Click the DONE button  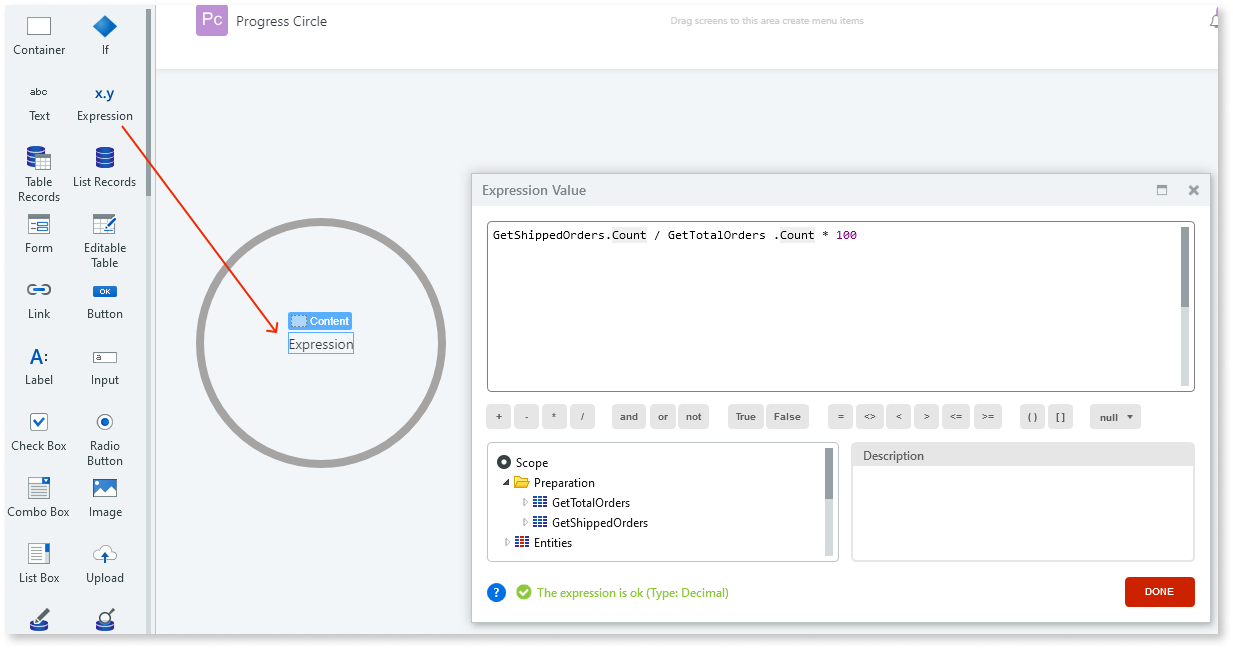click(1159, 591)
